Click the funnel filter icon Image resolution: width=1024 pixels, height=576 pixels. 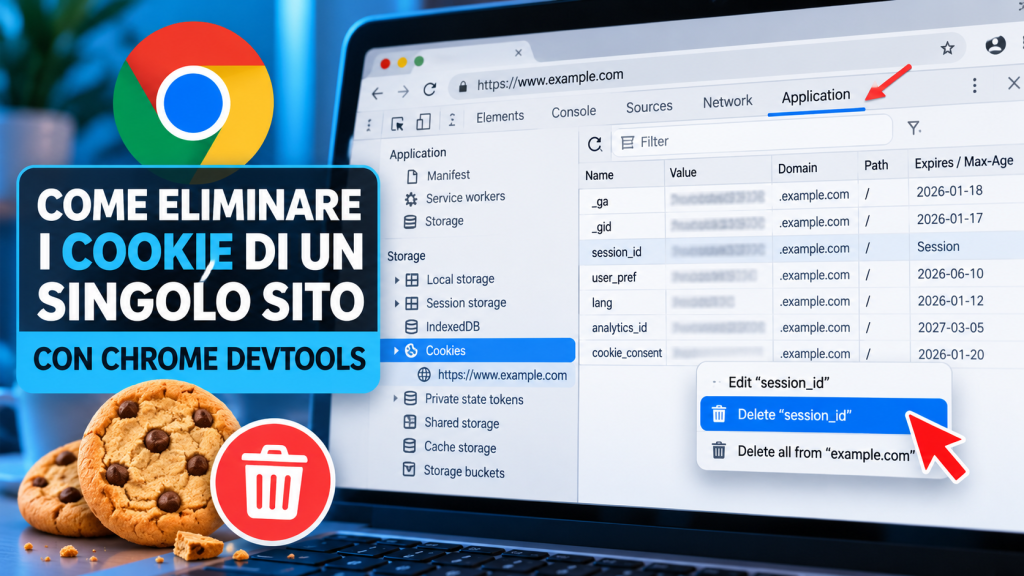914,128
